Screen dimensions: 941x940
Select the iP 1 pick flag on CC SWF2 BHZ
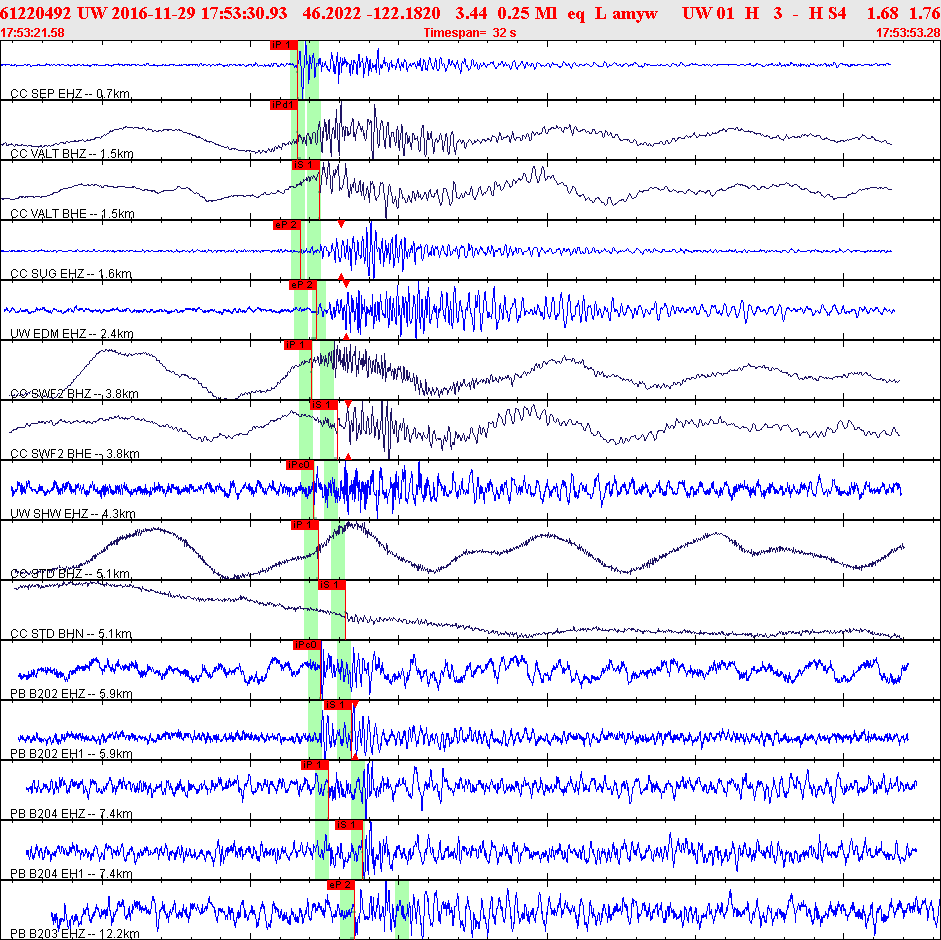point(298,345)
